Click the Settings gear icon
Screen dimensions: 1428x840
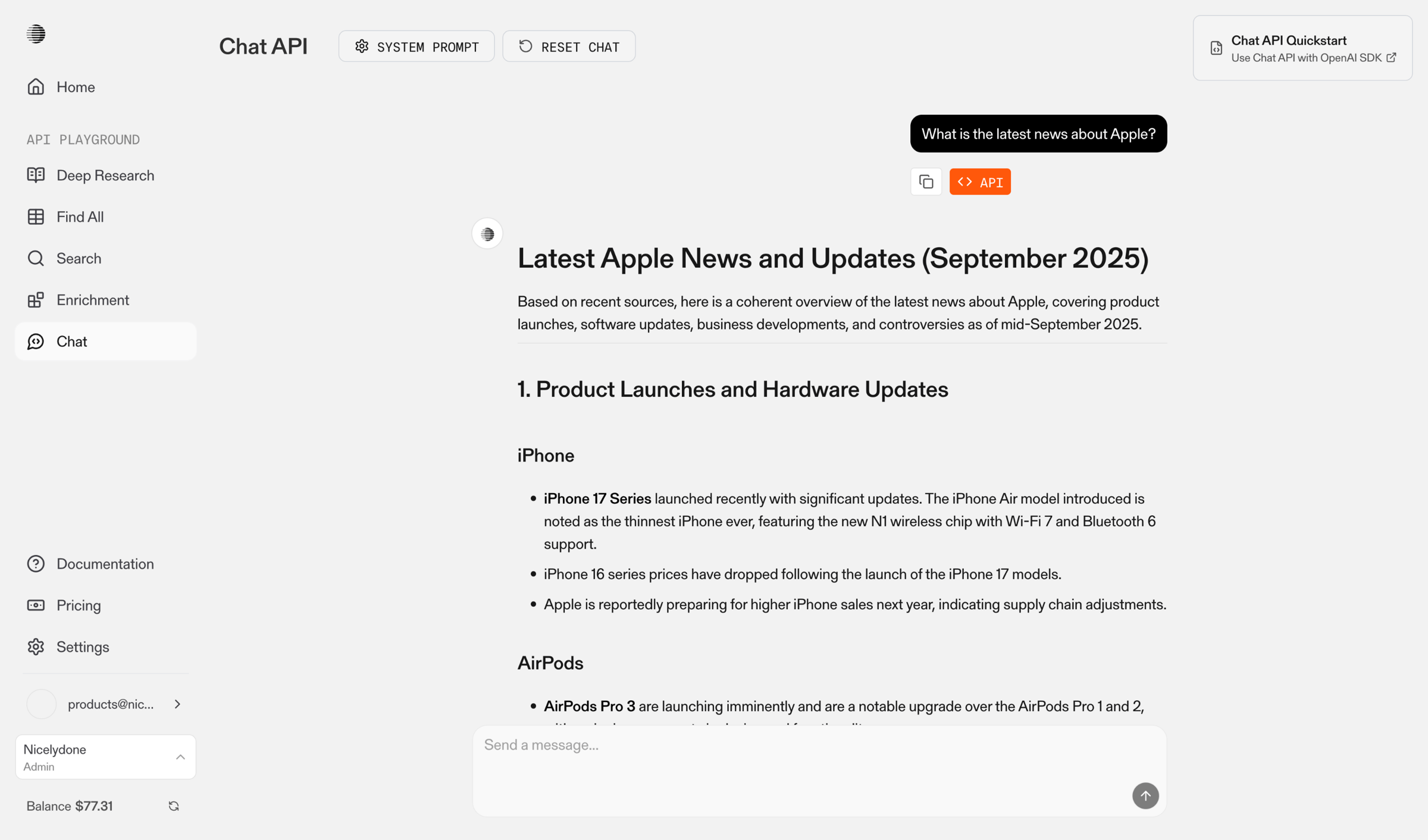click(x=36, y=647)
